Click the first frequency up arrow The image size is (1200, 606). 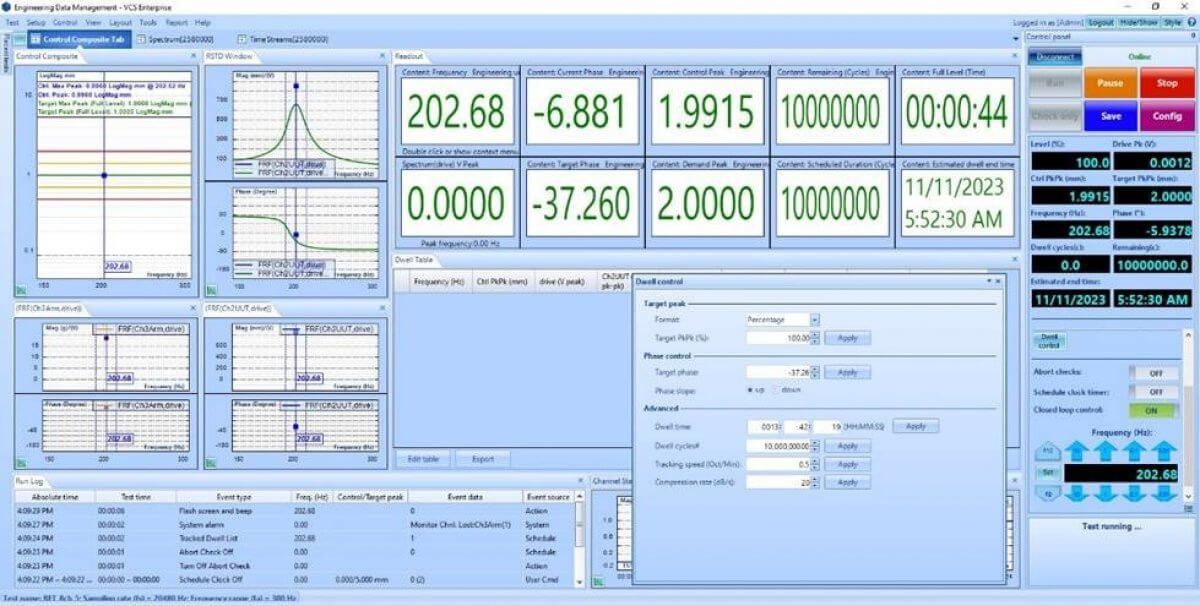(x=1075, y=452)
